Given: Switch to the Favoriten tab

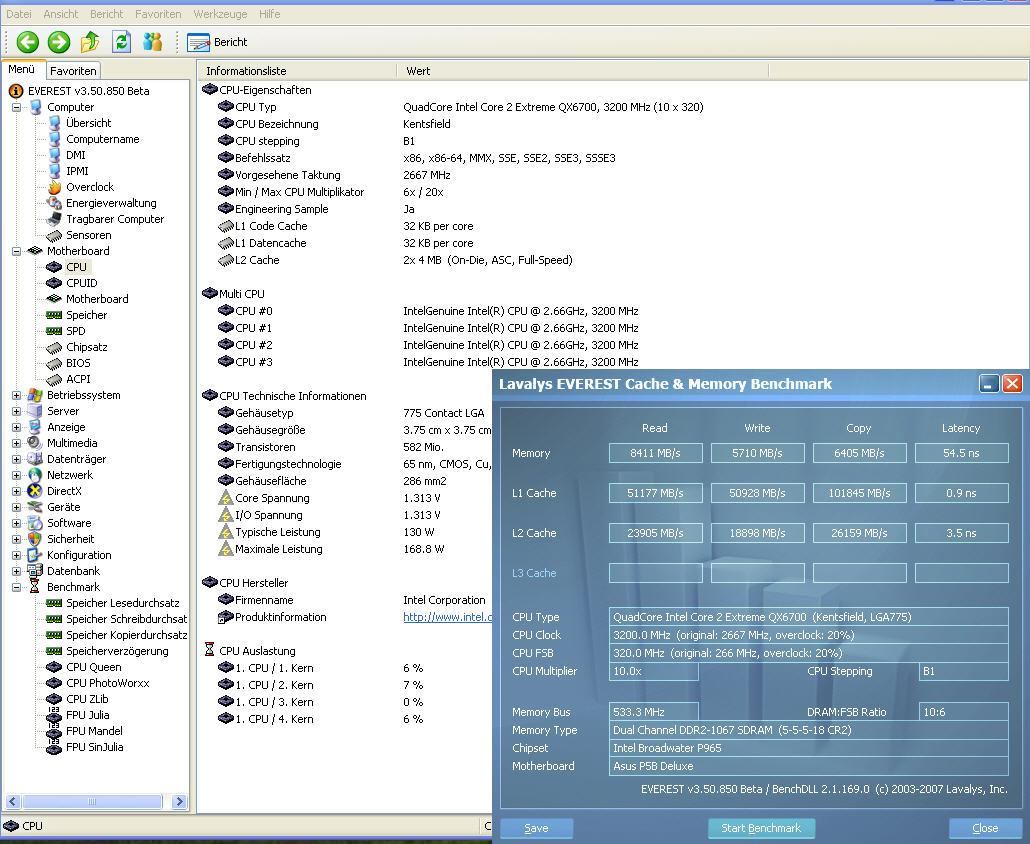Looking at the screenshot, I should 73,71.
